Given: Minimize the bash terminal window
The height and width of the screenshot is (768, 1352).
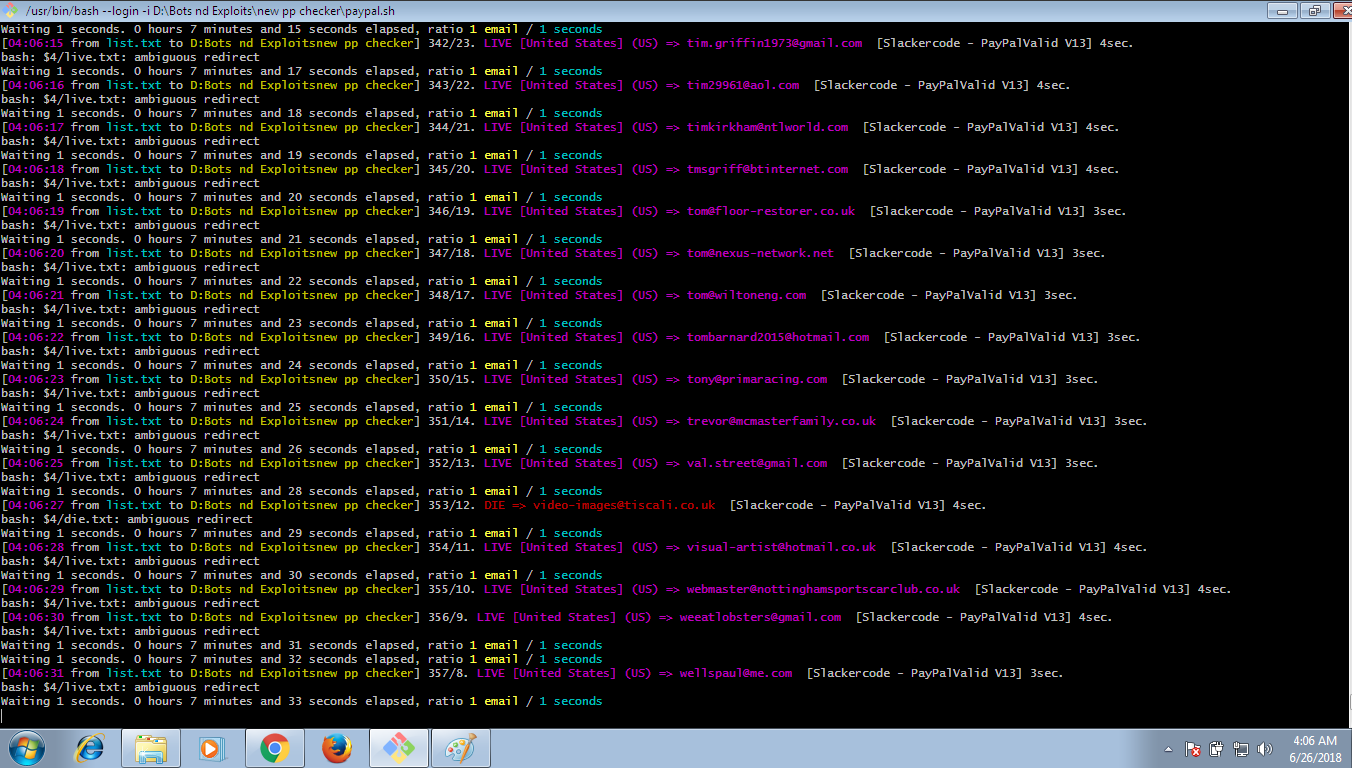Looking at the screenshot, I should (x=1282, y=10).
